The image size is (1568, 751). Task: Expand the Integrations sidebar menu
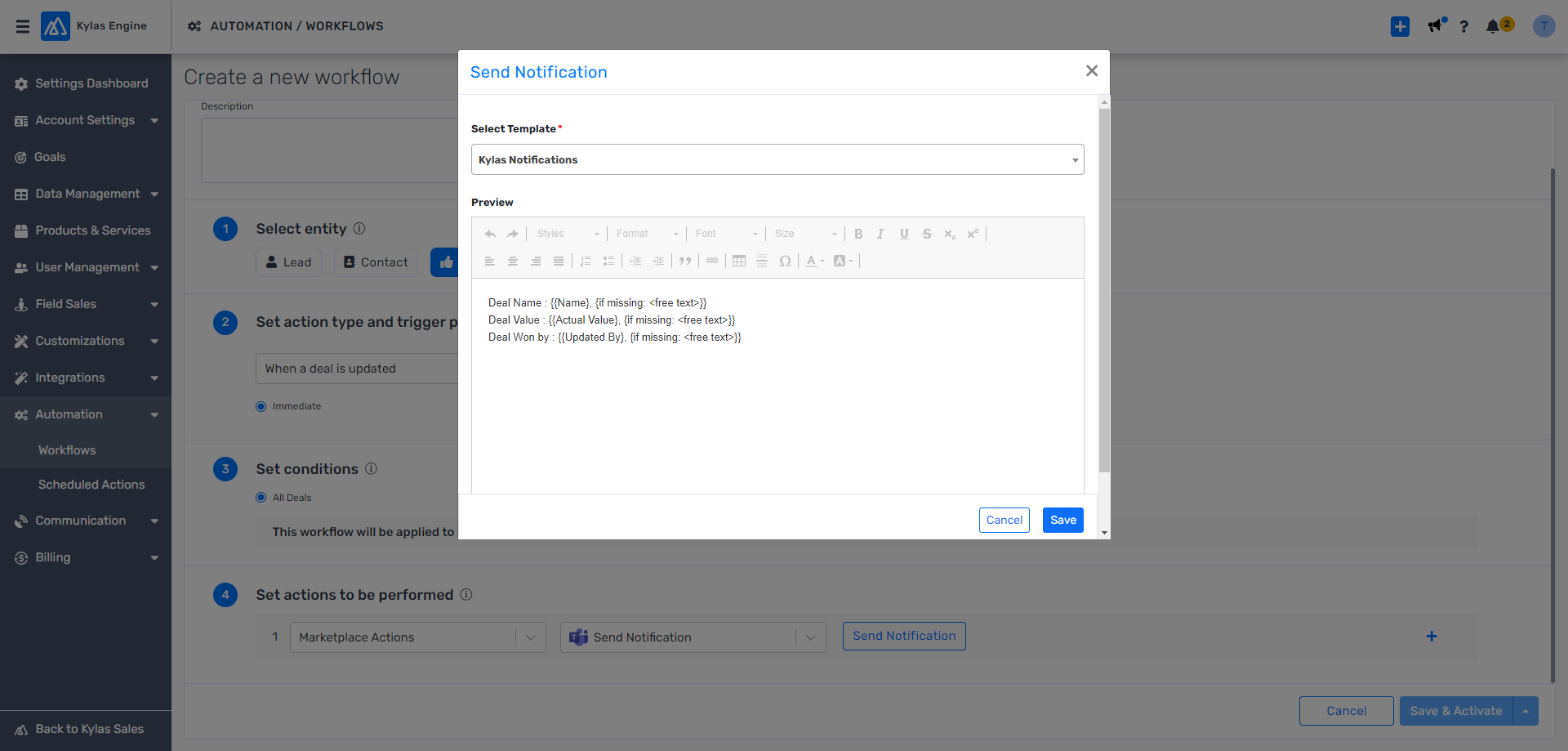(x=86, y=378)
